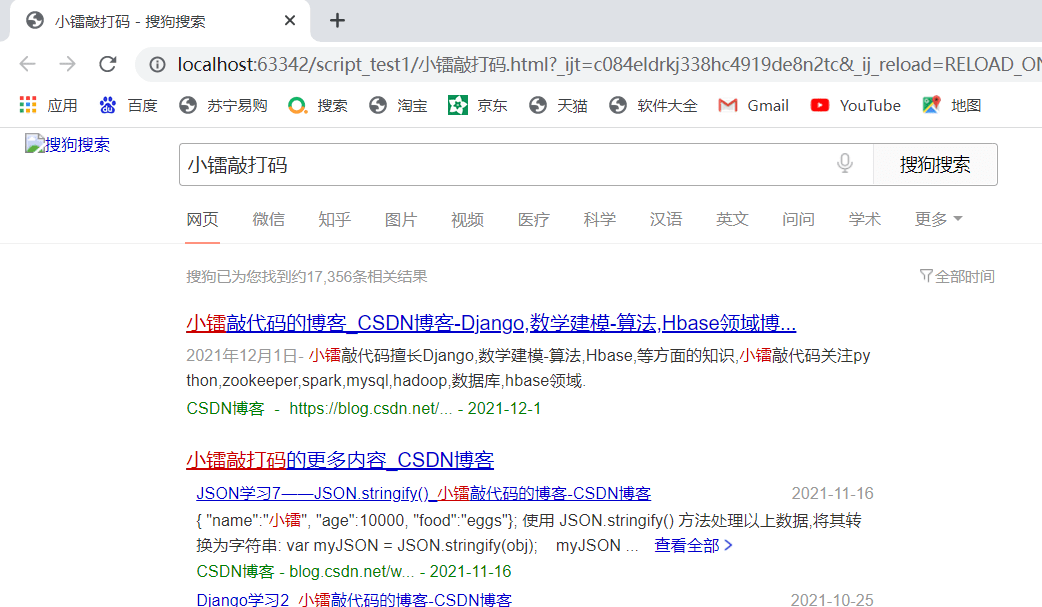Click the browser tab titled 小镭敲打码 - 搜狗搜索
1042x607 pixels.
click(x=159, y=21)
